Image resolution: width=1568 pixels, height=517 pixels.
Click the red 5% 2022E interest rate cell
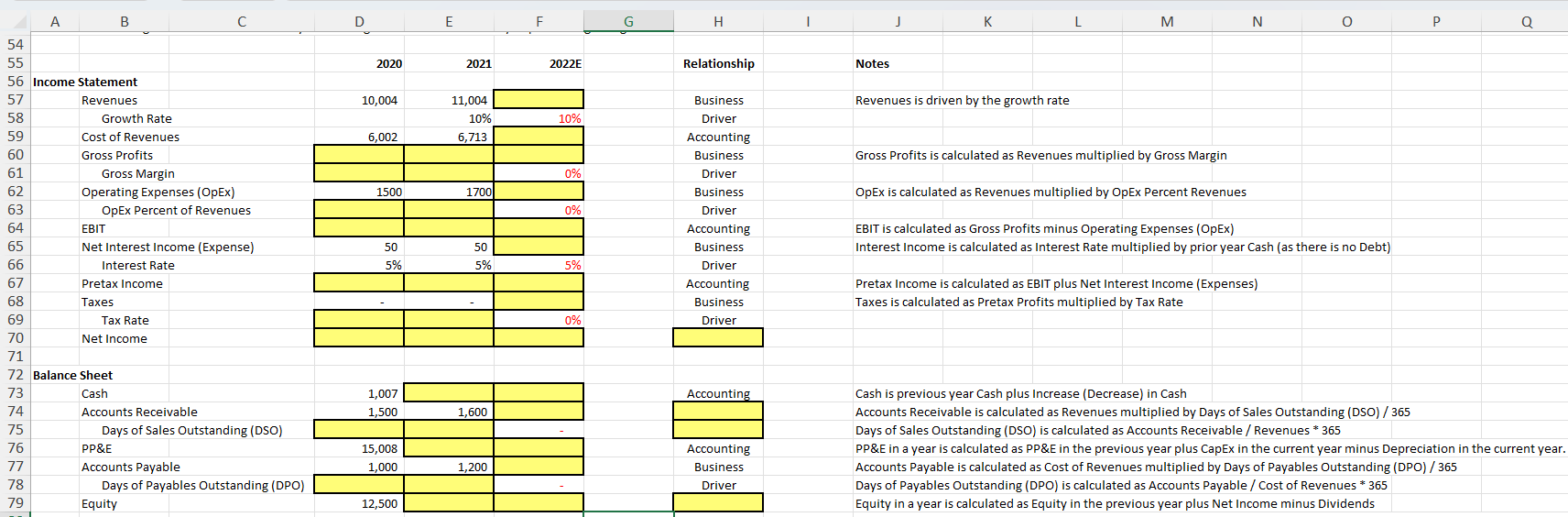(x=572, y=265)
